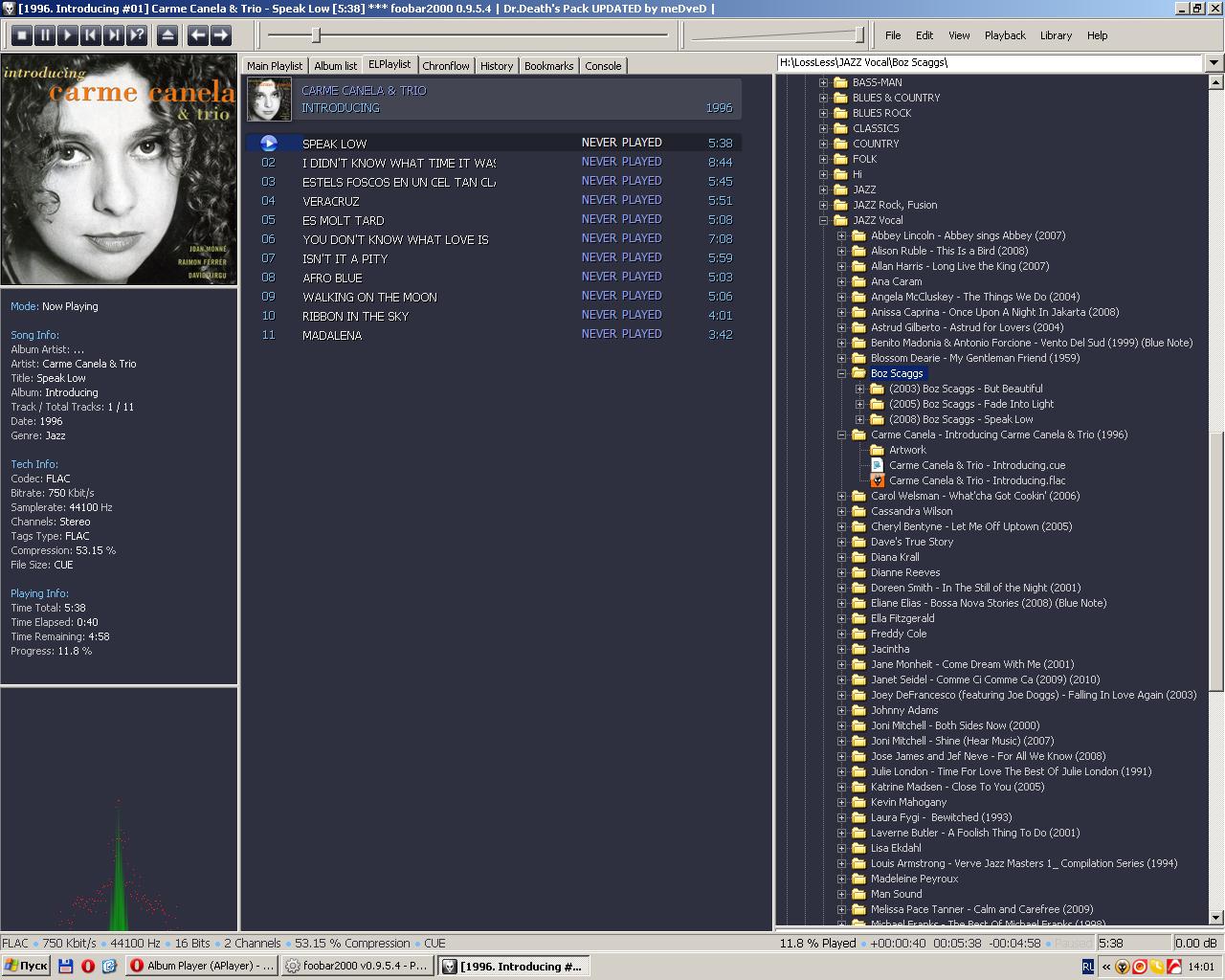Click the Play button in toolbar
The height and width of the screenshot is (980, 1225).
coord(67,35)
